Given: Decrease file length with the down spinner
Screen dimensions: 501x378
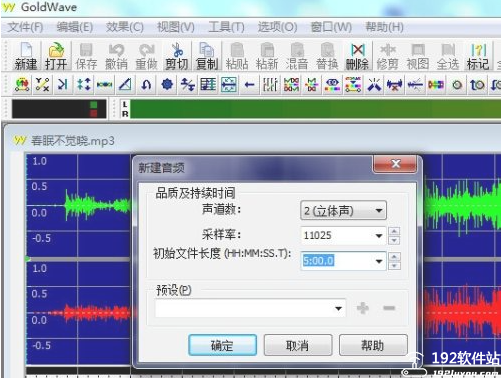Looking at the screenshot, I should (x=394, y=266).
